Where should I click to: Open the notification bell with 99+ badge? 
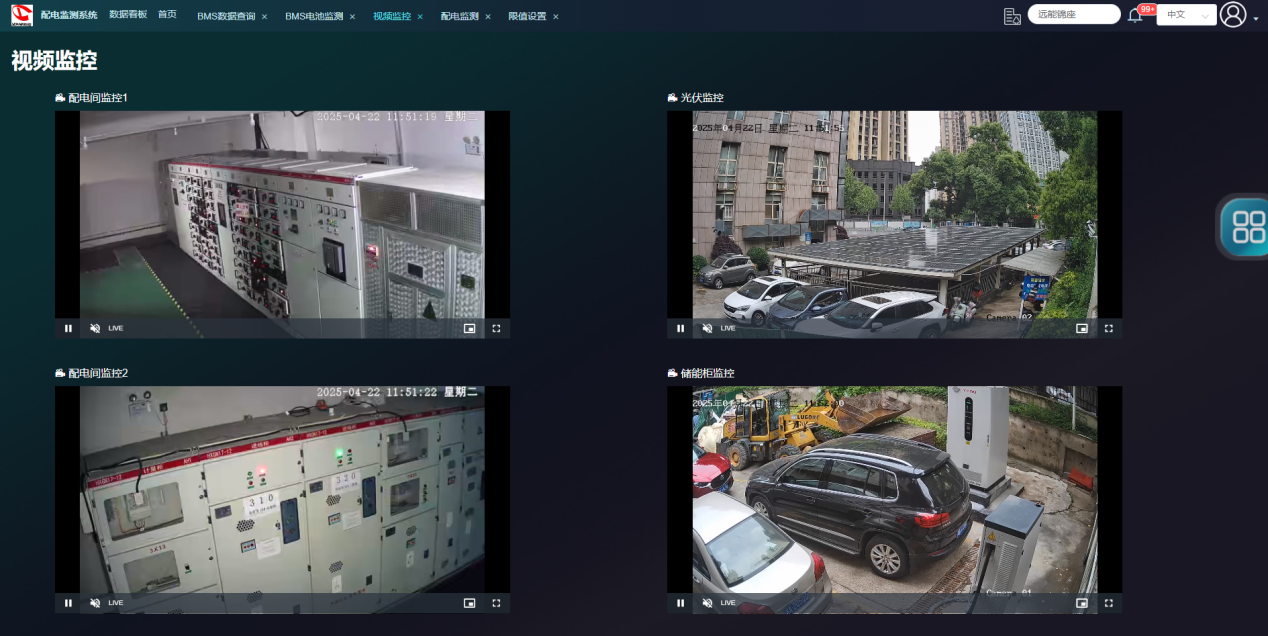pos(1135,15)
